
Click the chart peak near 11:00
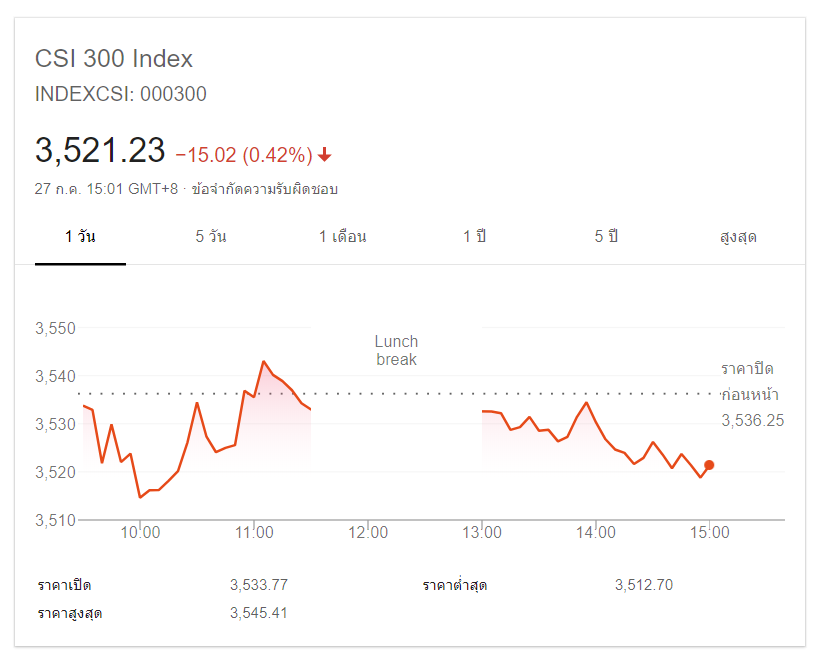(x=263, y=361)
